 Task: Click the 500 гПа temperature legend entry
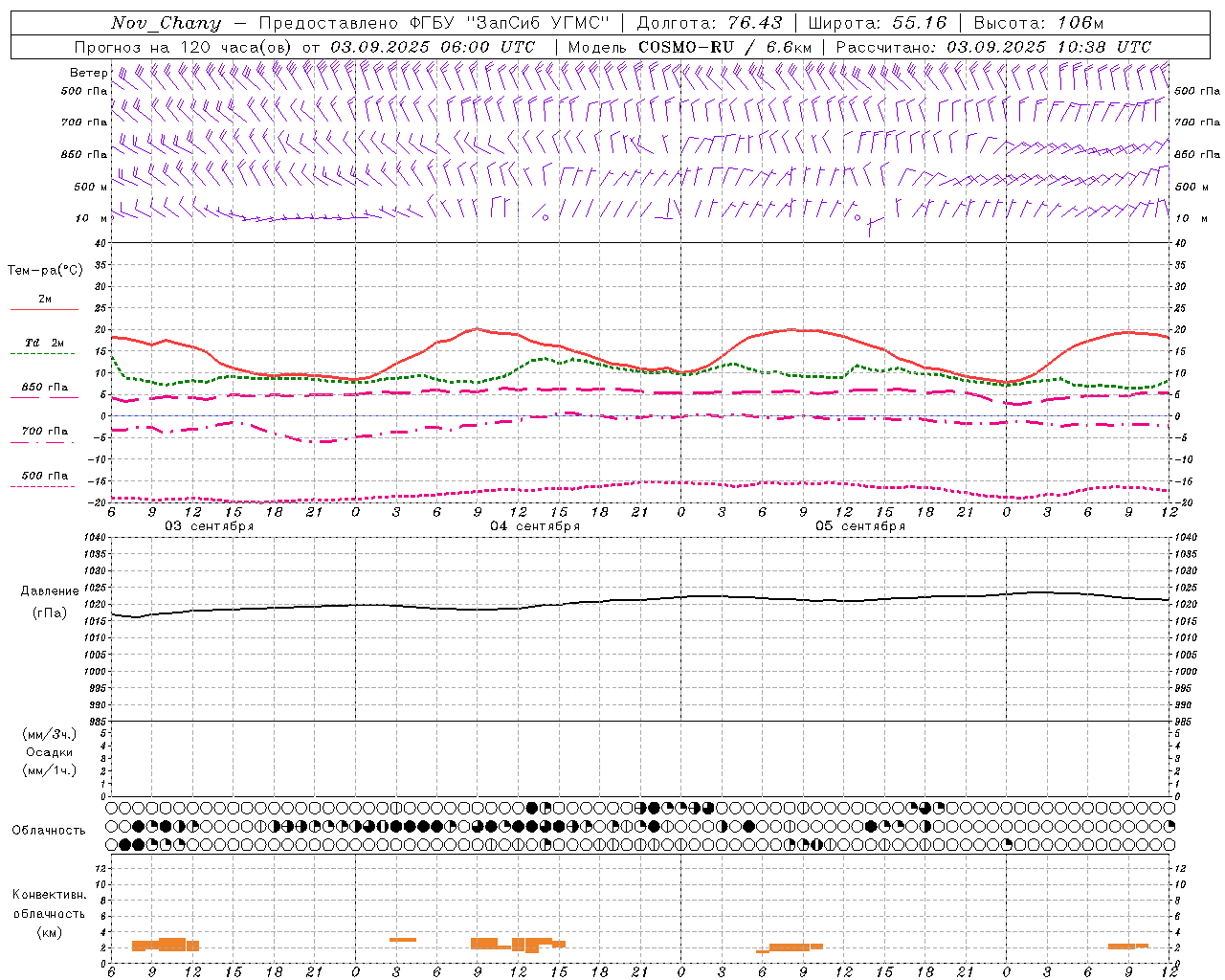[x=45, y=476]
